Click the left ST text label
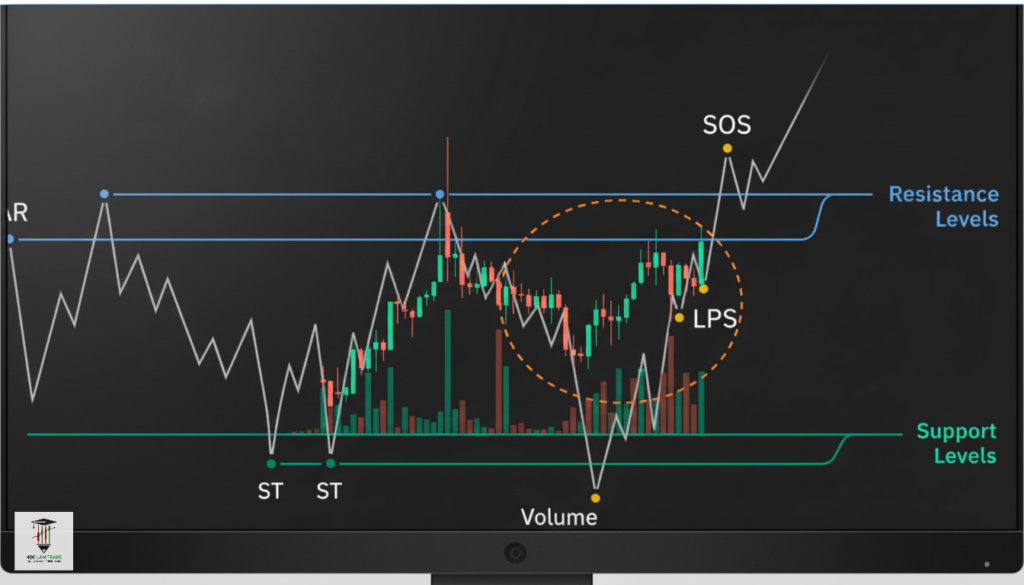This screenshot has height=585, width=1024. pos(271,491)
